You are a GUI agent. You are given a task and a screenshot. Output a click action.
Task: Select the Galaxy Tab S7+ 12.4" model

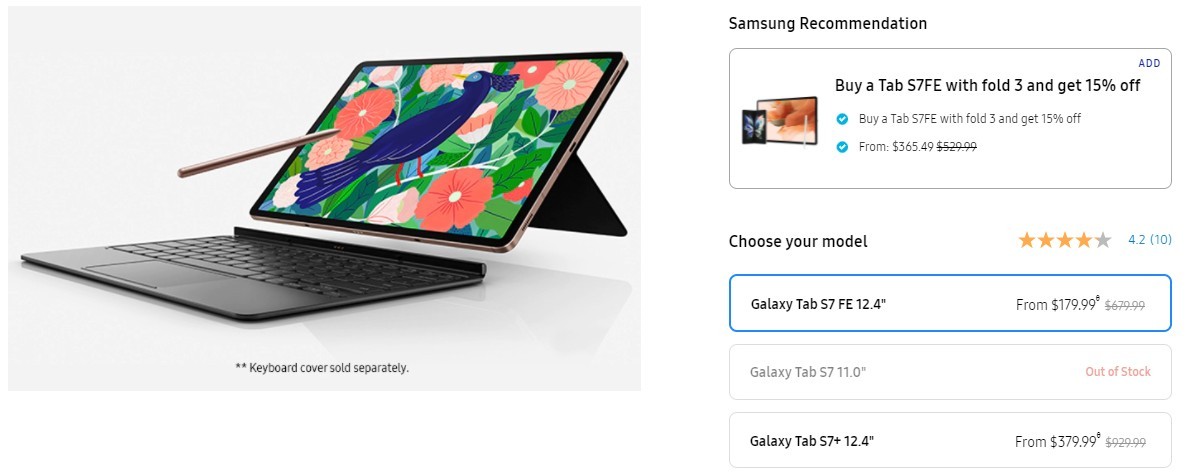tap(950, 440)
